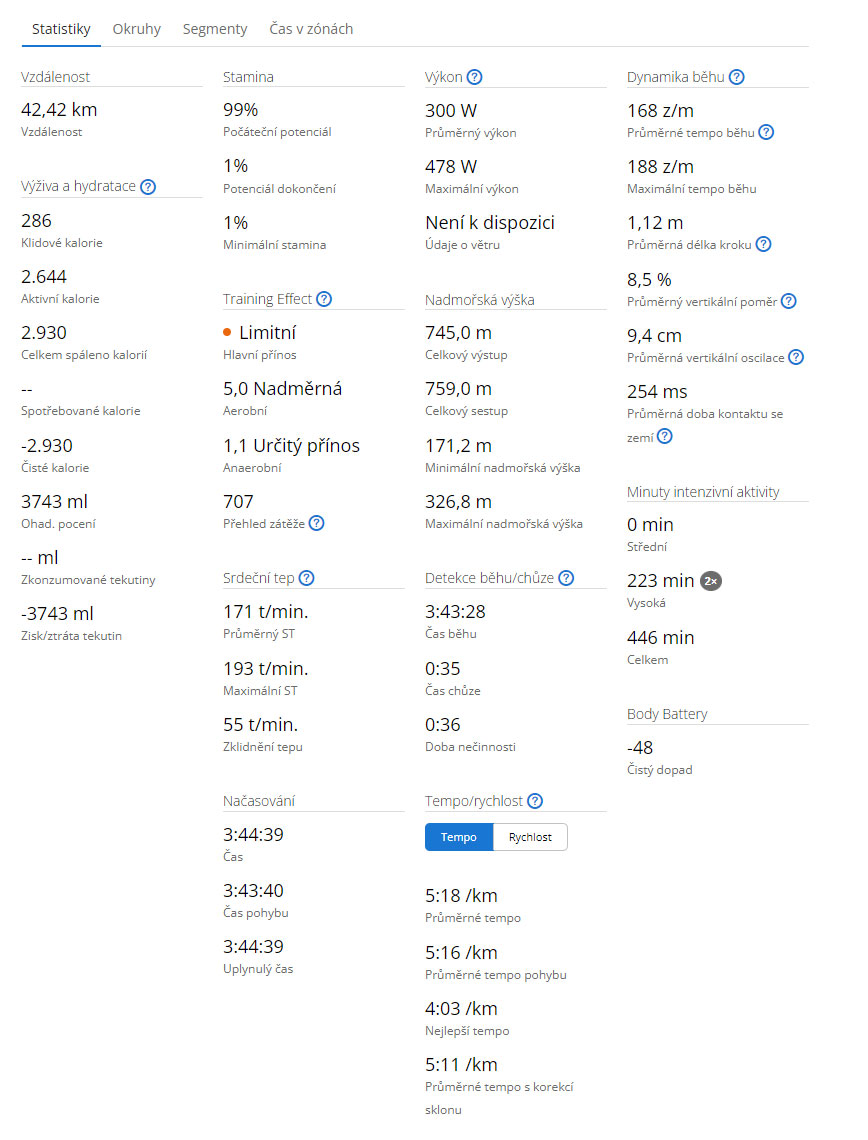The image size is (868, 1140).
Task: Click help for Průměrný vertikální poměr
Action: [789, 300]
